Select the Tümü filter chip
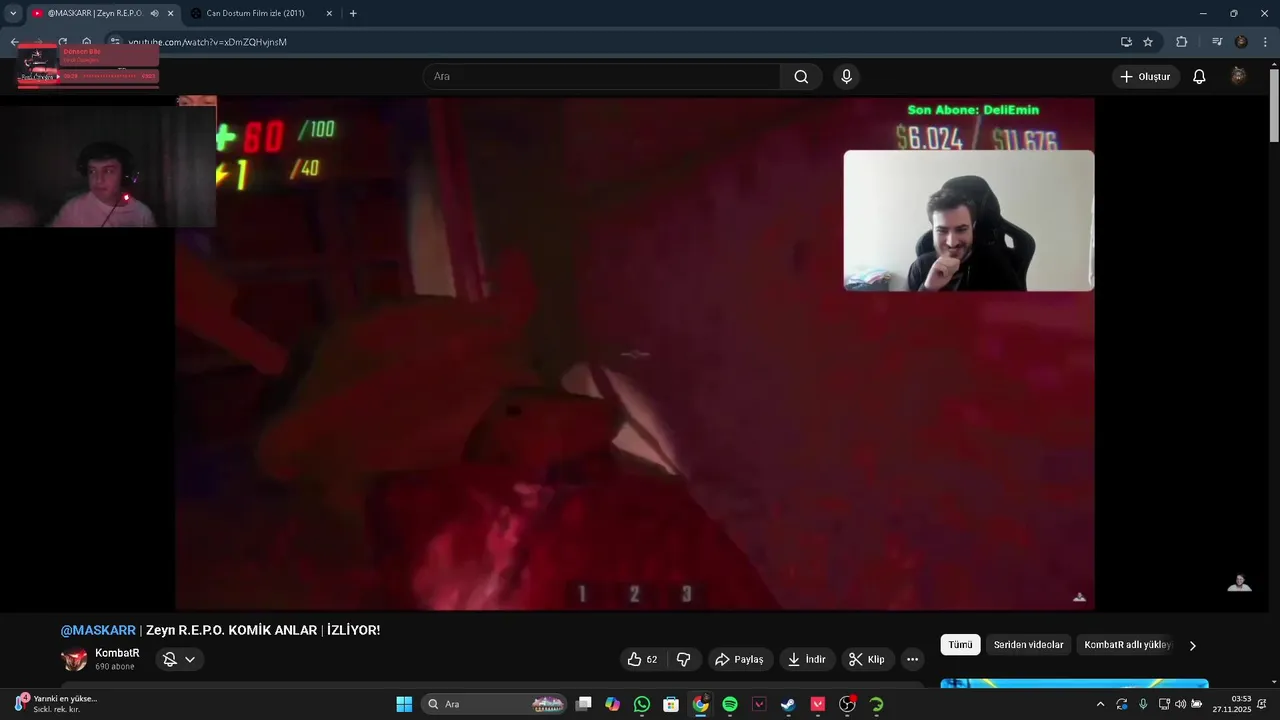The image size is (1280, 720). coord(960,645)
